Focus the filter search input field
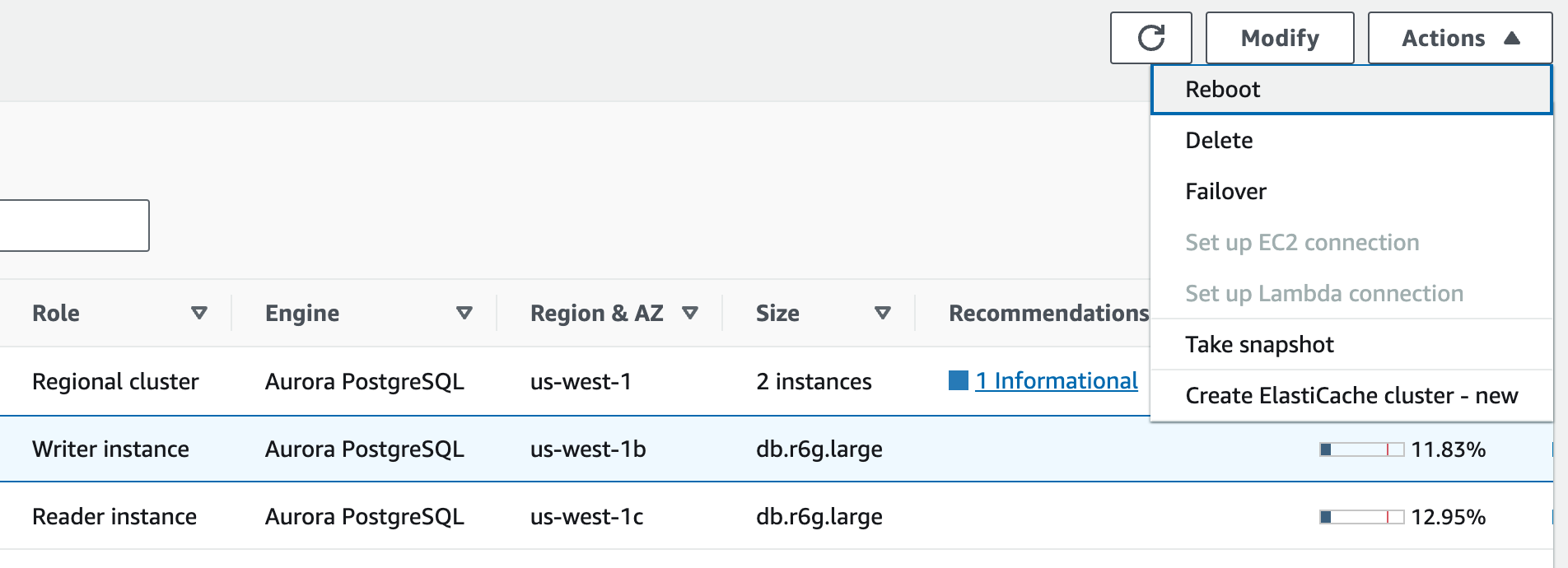Image resolution: width=1568 pixels, height=568 pixels. (74, 226)
